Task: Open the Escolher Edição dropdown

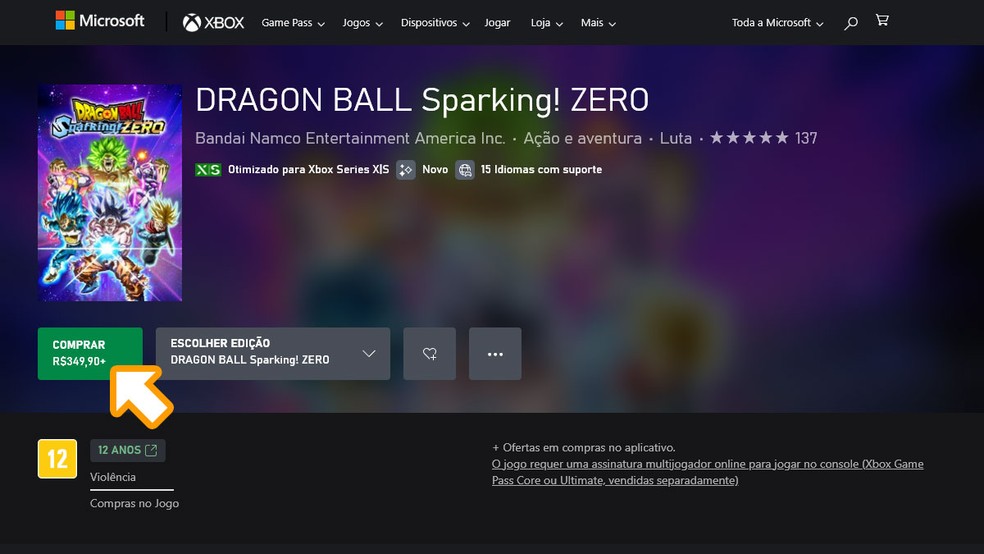Action: point(273,354)
